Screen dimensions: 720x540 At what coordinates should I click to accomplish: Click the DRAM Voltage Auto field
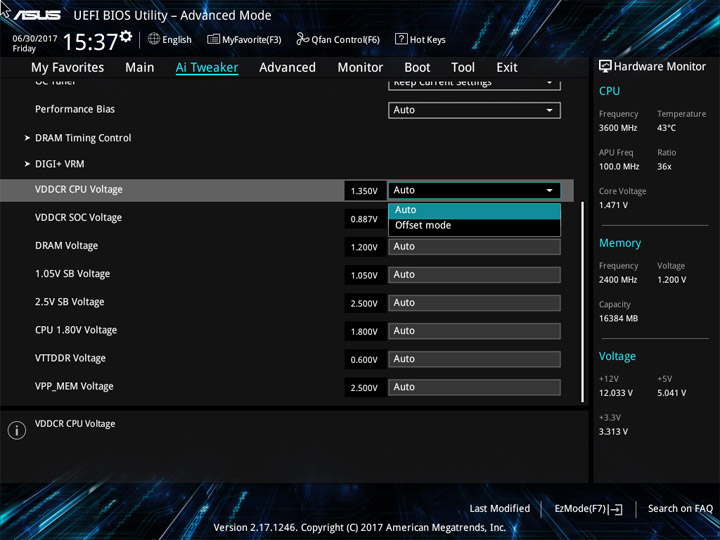[474, 247]
